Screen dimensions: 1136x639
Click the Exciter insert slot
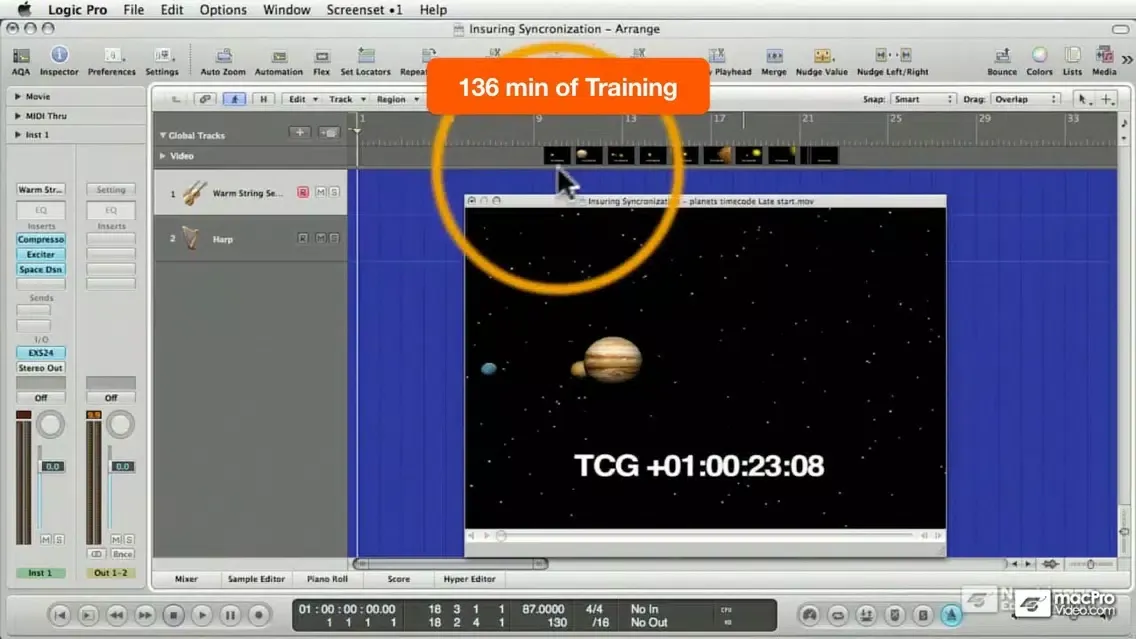tap(41, 254)
